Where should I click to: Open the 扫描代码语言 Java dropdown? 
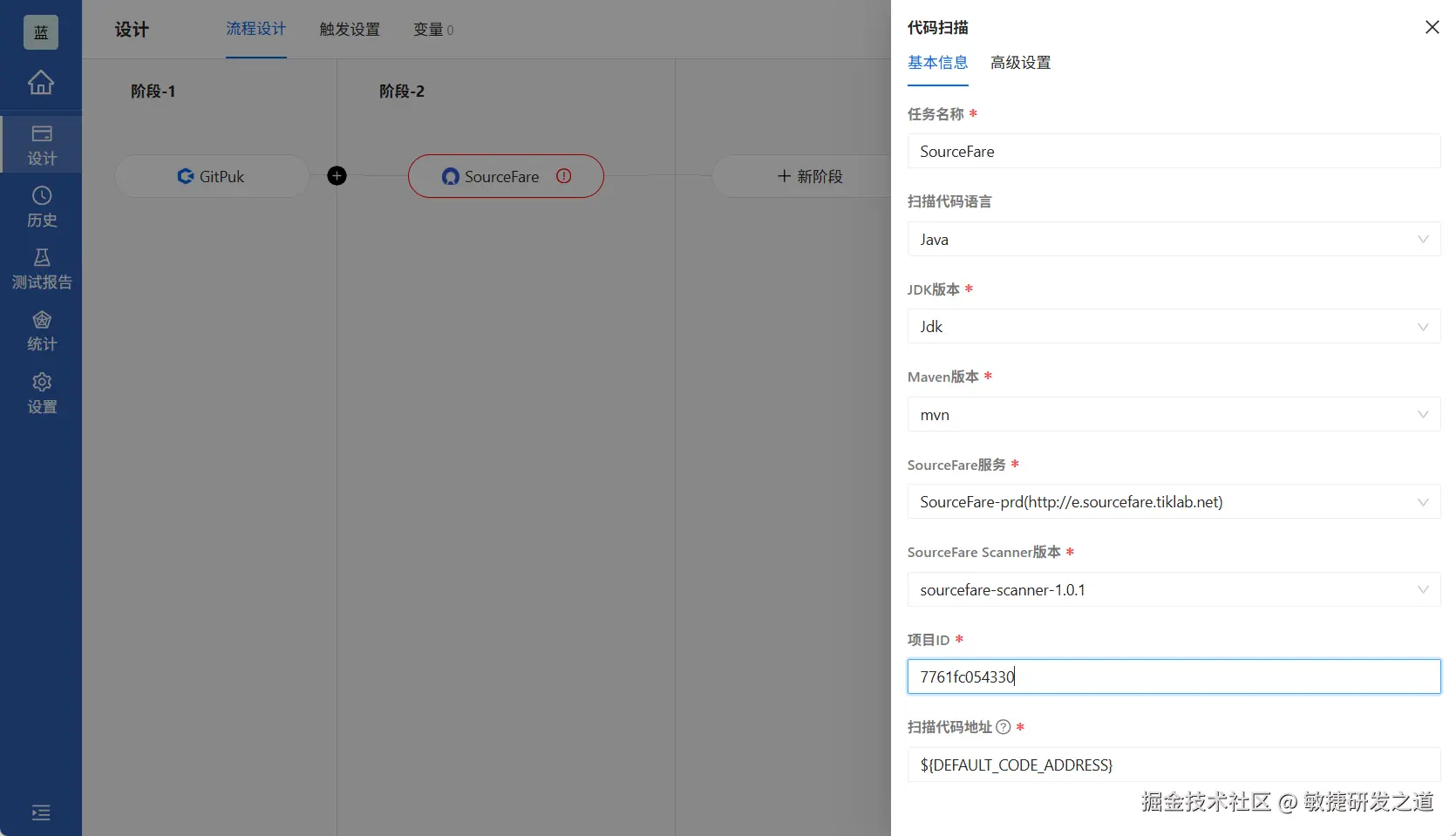click(1174, 239)
